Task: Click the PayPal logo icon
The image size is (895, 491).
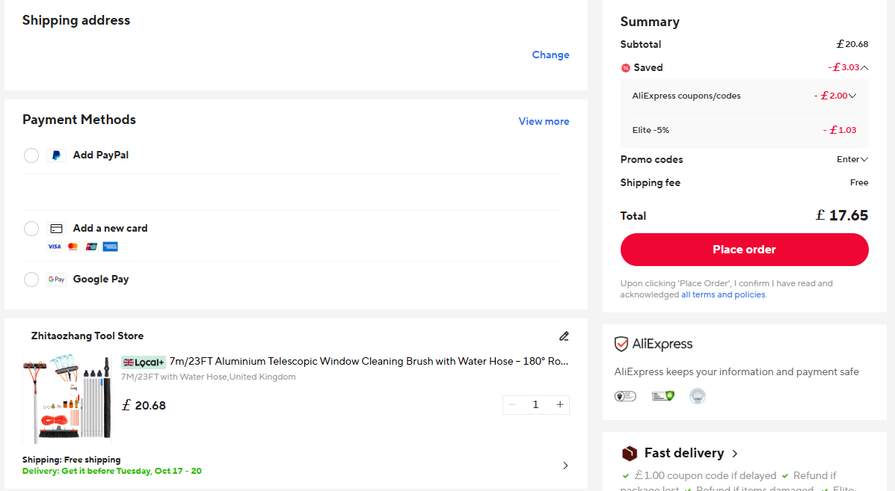Action: click(x=56, y=155)
